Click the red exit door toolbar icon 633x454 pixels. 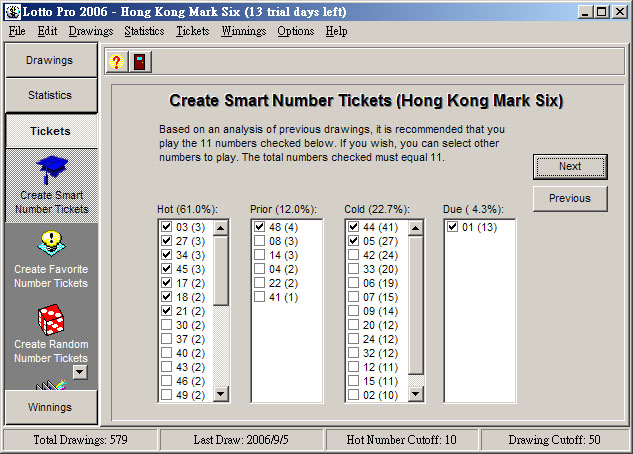click(x=139, y=62)
